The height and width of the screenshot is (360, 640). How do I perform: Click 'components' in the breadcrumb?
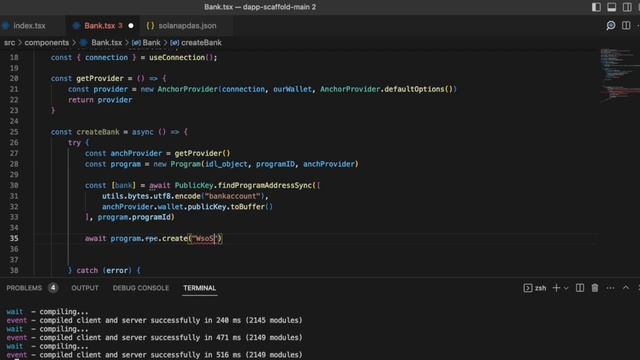pos(47,42)
